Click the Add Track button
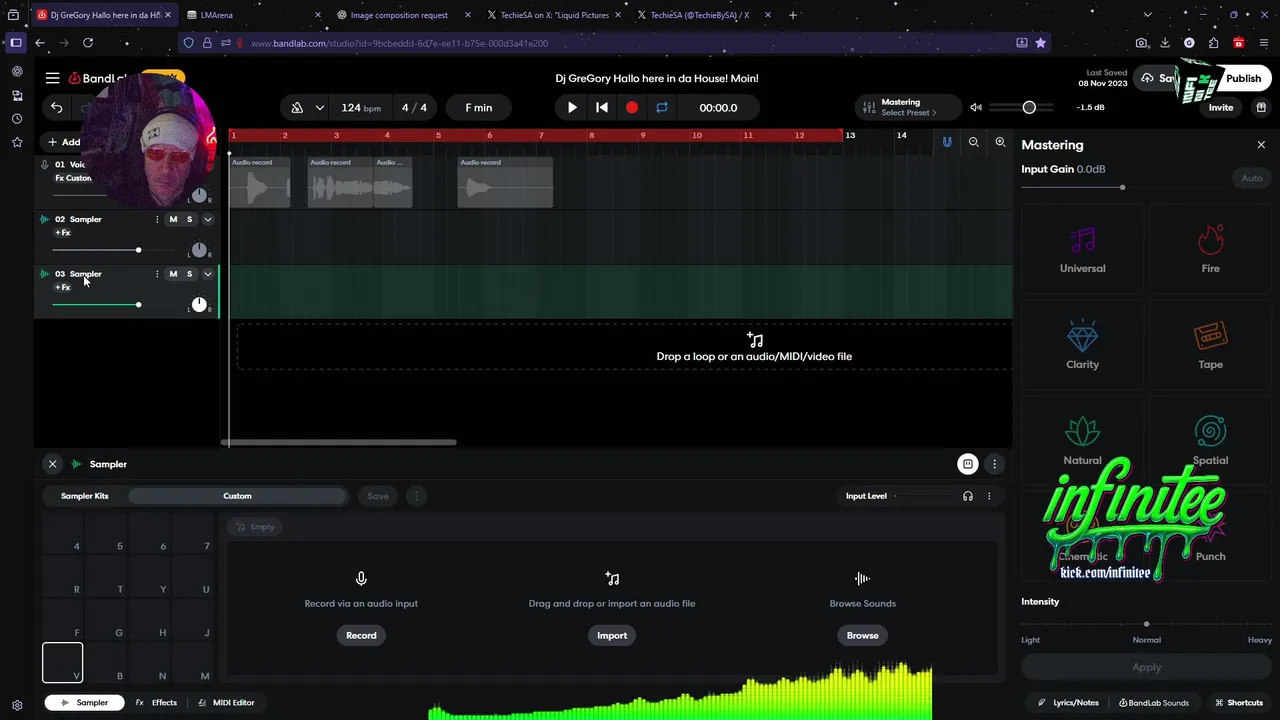This screenshot has height=720, width=1280. tap(64, 142)
